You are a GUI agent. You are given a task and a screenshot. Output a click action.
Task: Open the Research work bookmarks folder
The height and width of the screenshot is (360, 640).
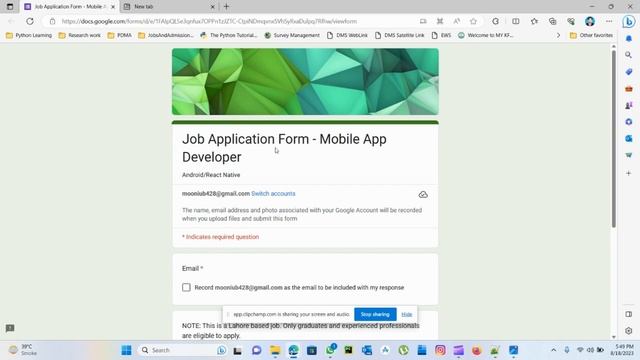pos(80,36)
